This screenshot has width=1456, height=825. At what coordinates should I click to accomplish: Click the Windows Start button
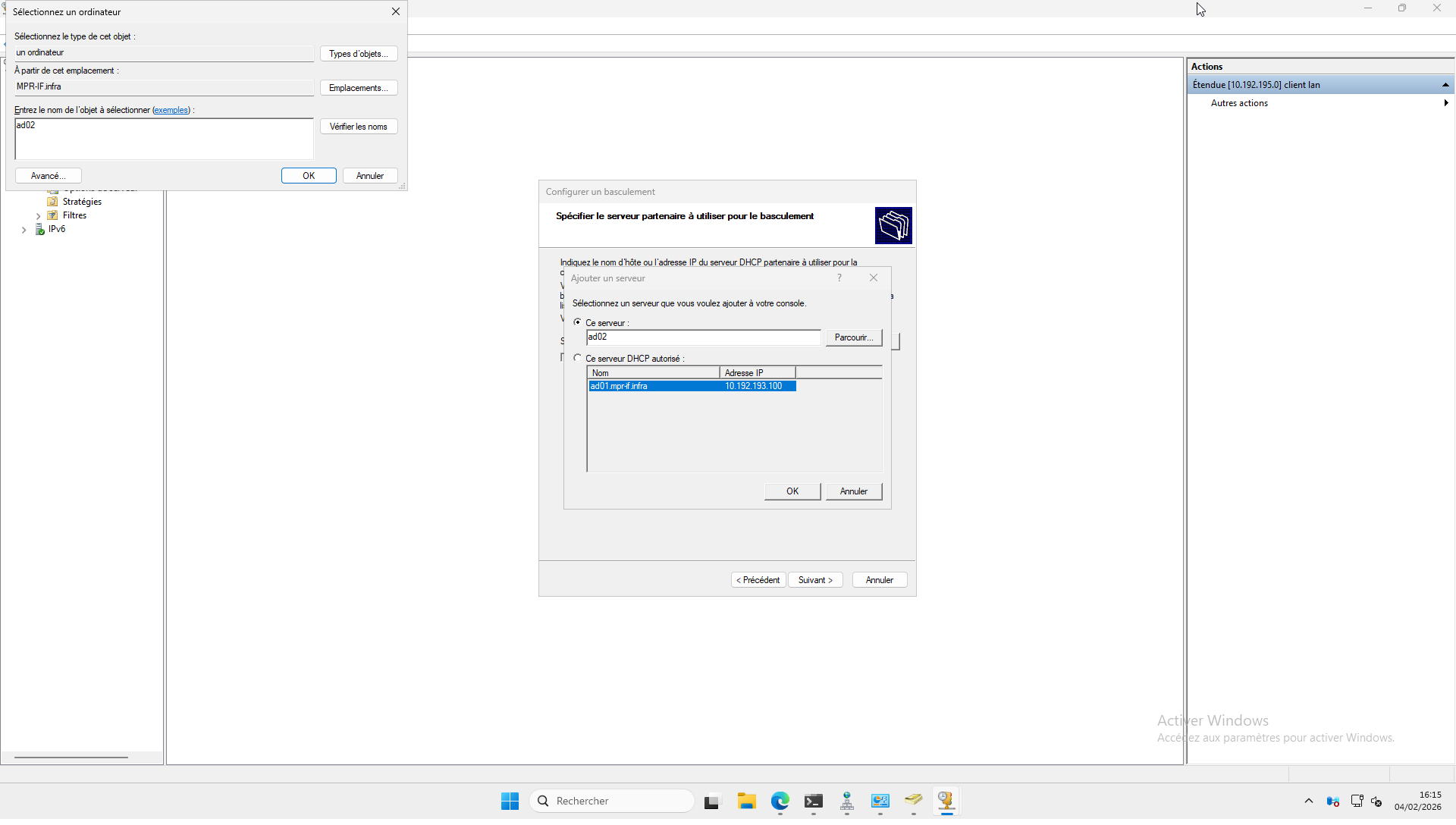click(x=510, y=801)
